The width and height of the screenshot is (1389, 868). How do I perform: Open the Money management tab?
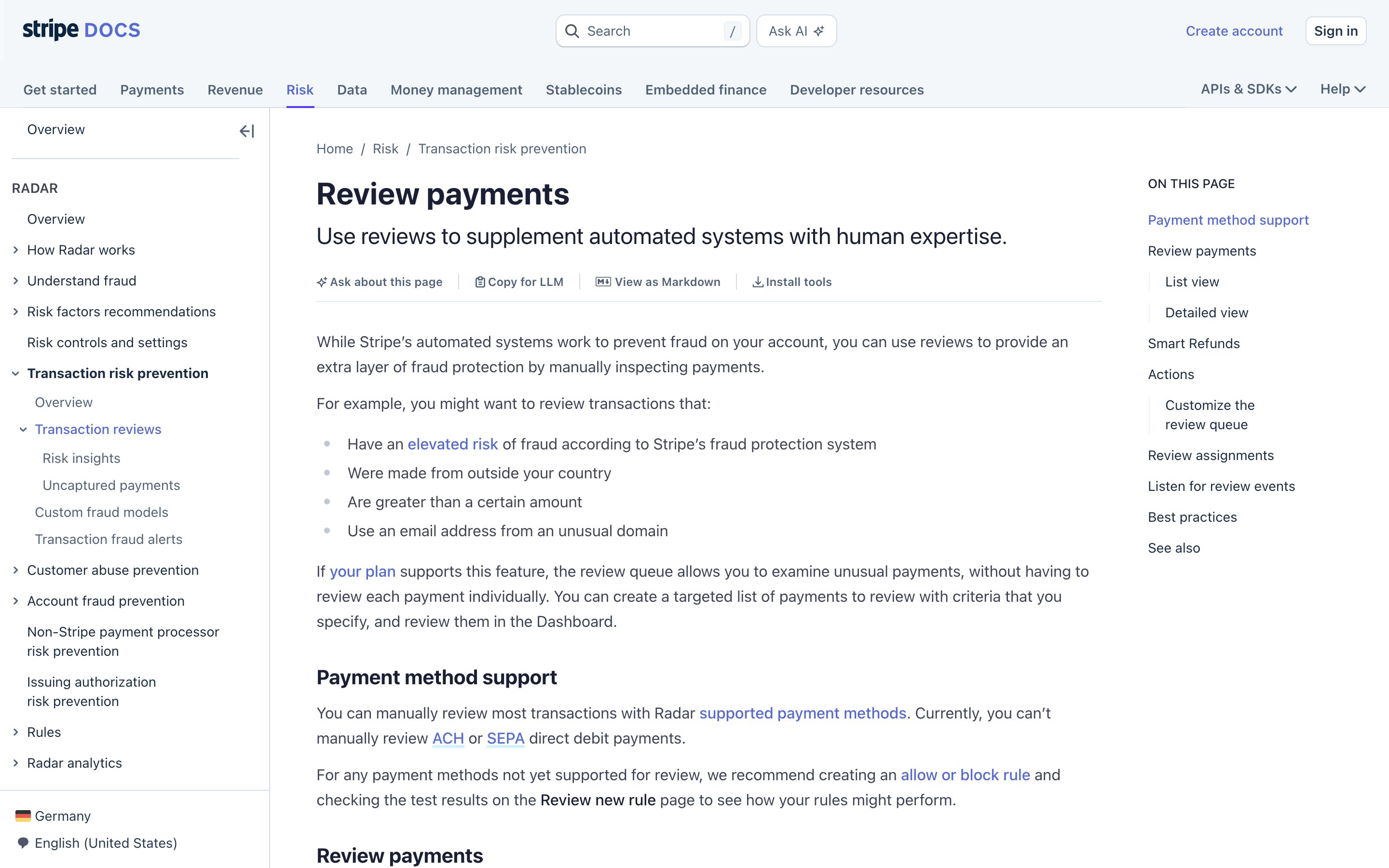[x=456, y=90]
